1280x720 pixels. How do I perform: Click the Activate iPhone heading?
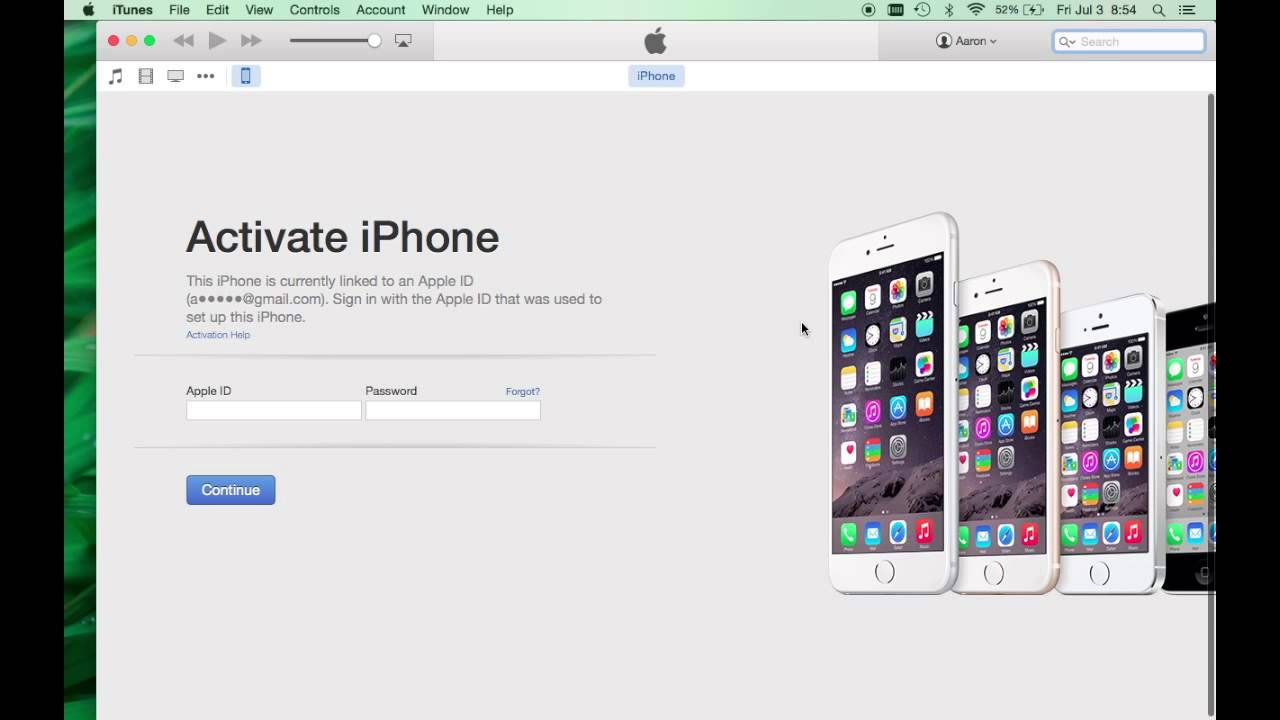[342, 237]
